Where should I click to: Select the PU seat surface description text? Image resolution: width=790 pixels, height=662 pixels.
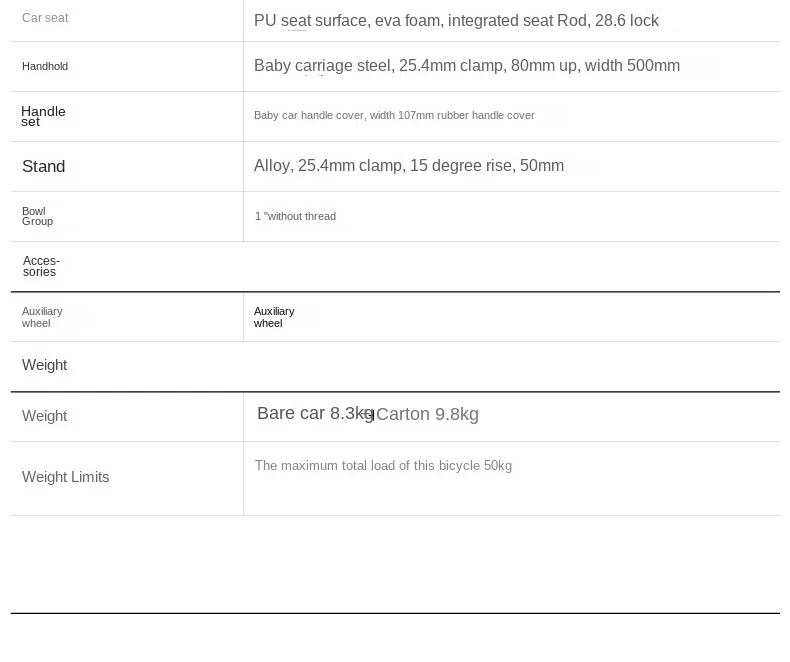click(x=456, y=21)
